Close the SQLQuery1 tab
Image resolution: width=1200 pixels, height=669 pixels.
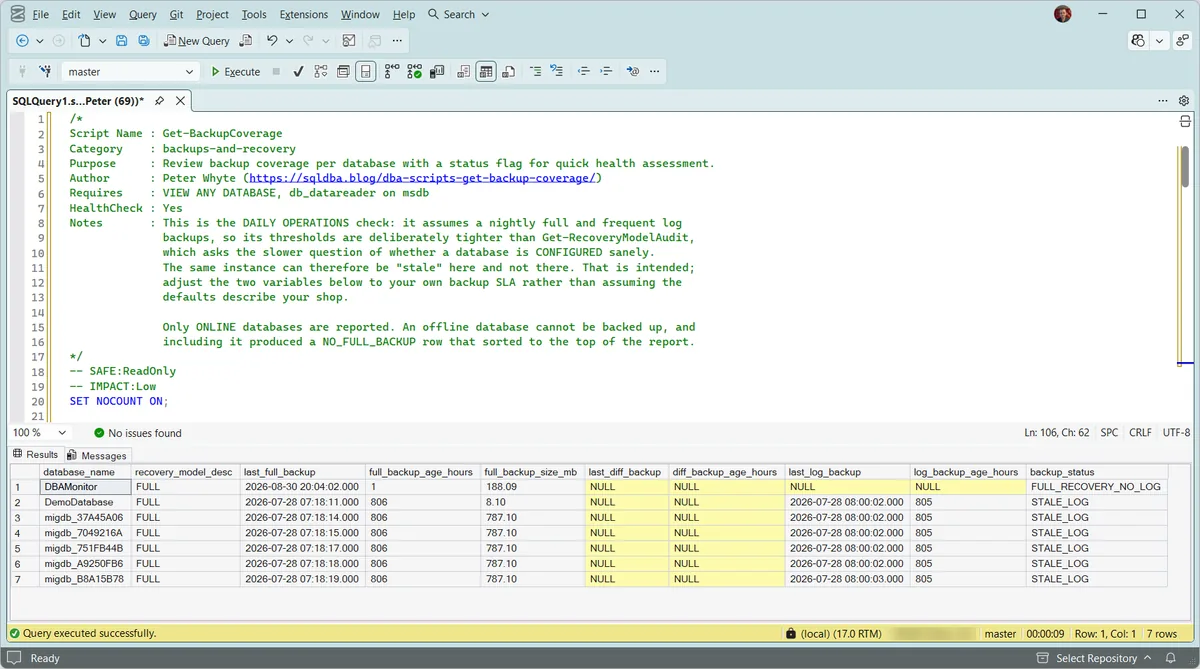(181, 101)
